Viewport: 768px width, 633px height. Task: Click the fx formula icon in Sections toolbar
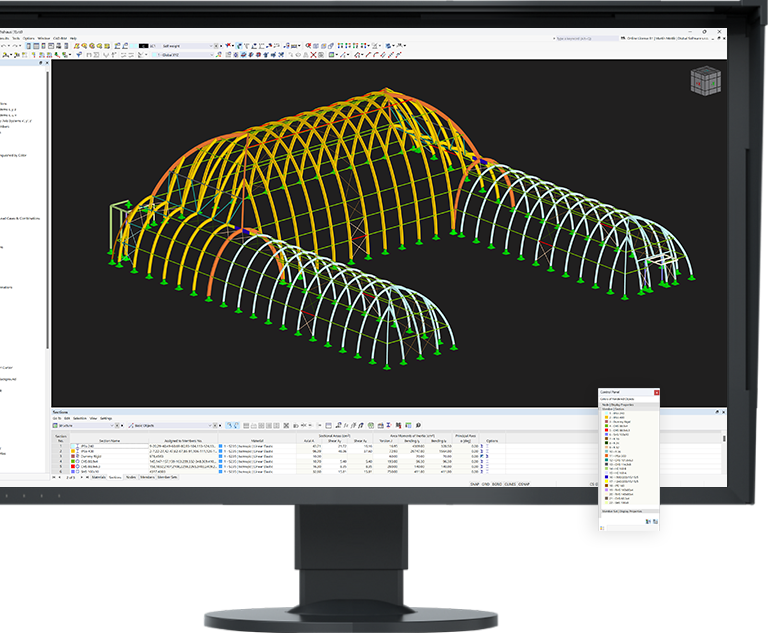point(346,425)
